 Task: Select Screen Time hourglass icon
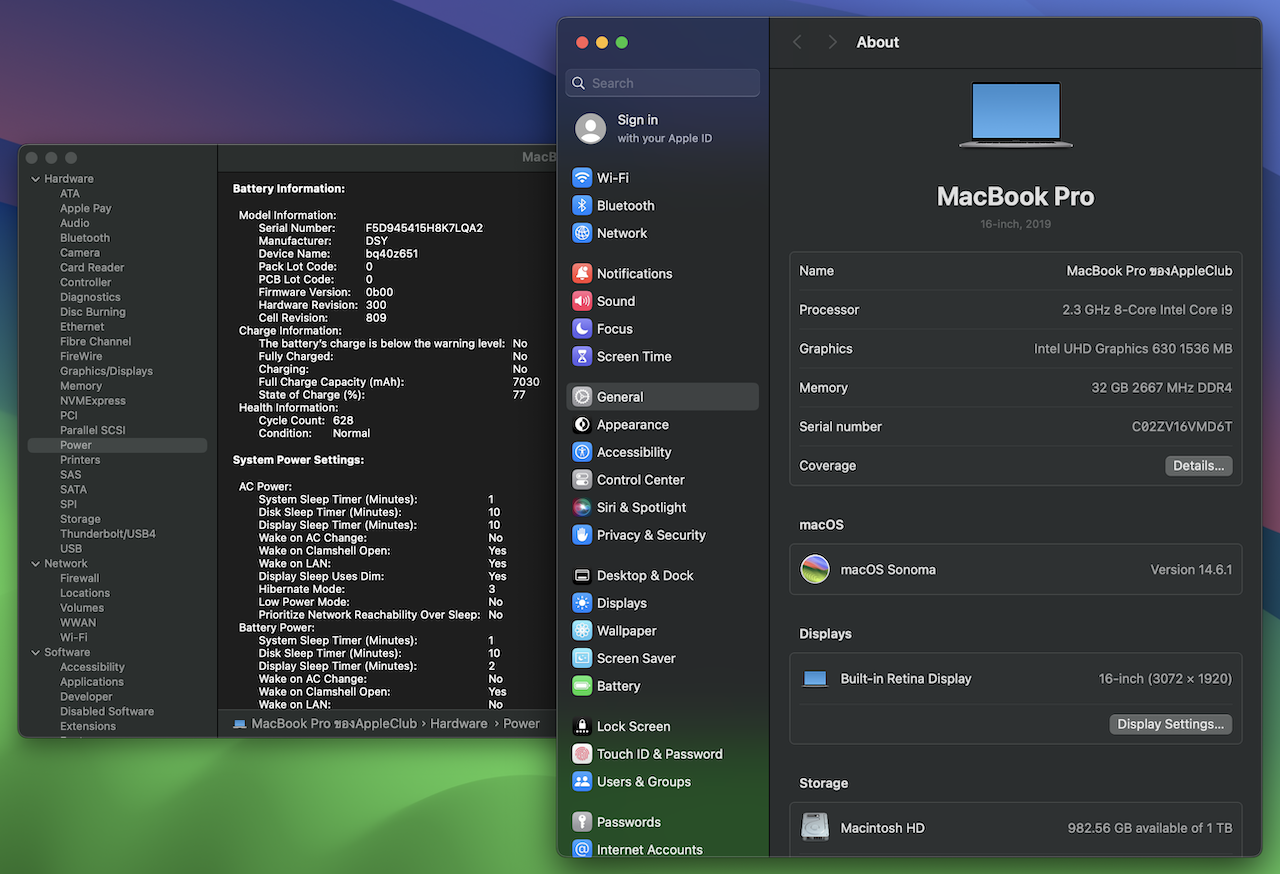(x=582, y=356)
